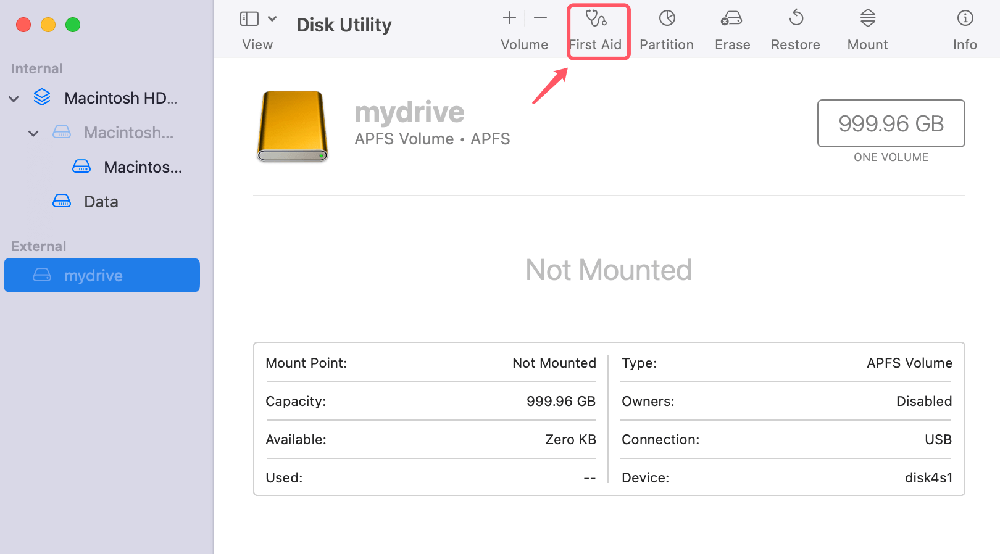Select the Restore icon

pyautogui.click(x=796, y=19)
